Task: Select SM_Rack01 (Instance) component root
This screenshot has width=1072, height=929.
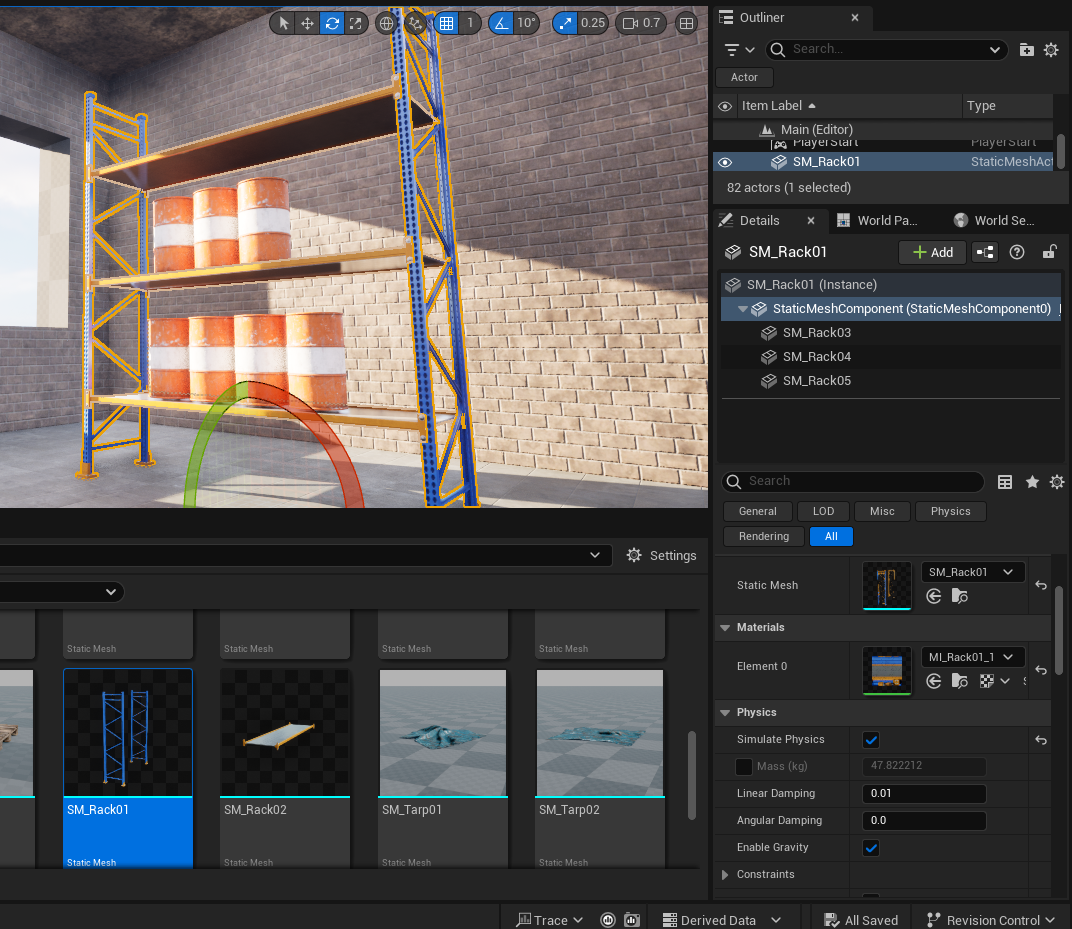Action: [891, 284]
